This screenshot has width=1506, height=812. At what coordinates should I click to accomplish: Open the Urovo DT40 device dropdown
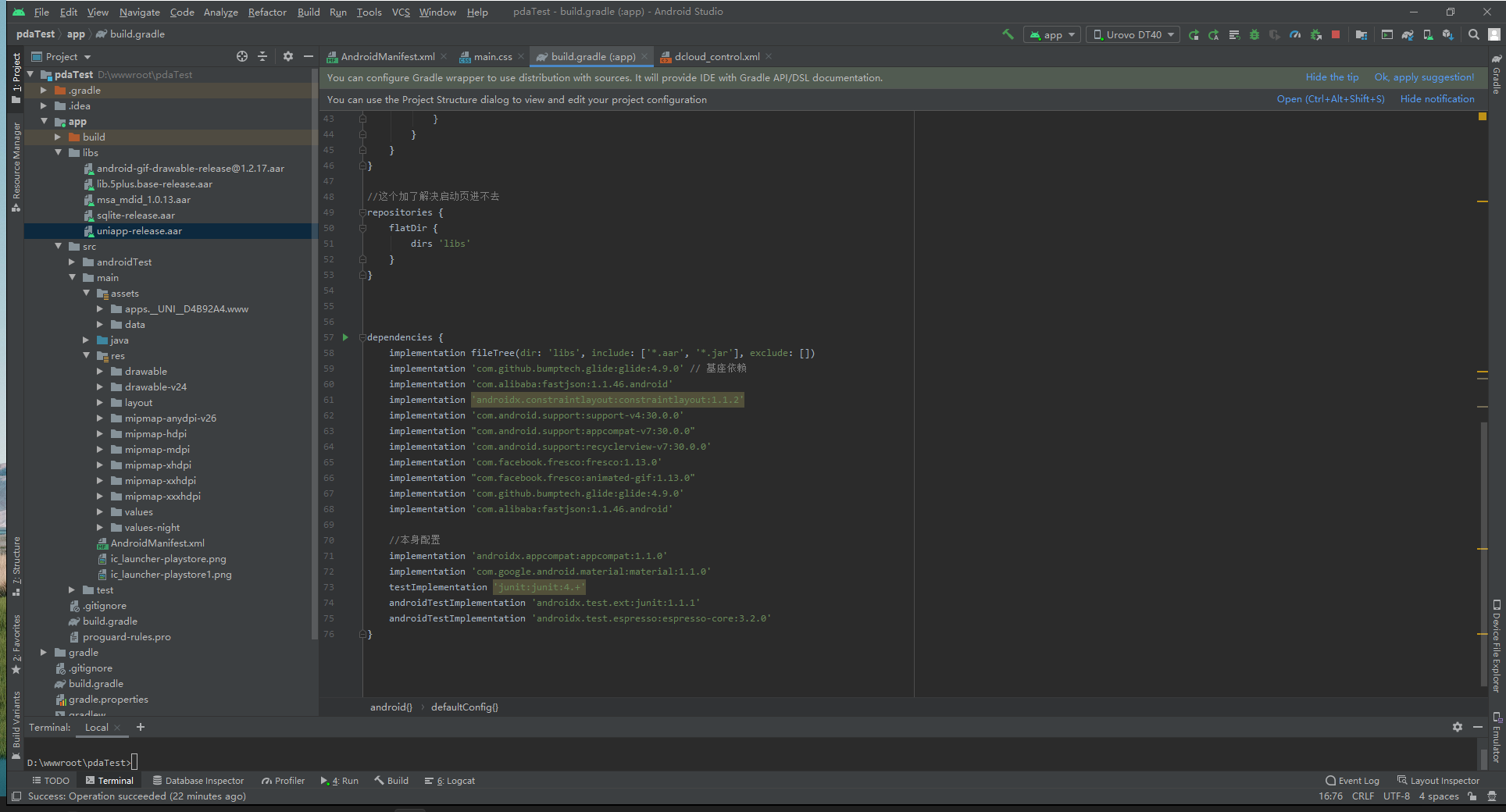1133,34
